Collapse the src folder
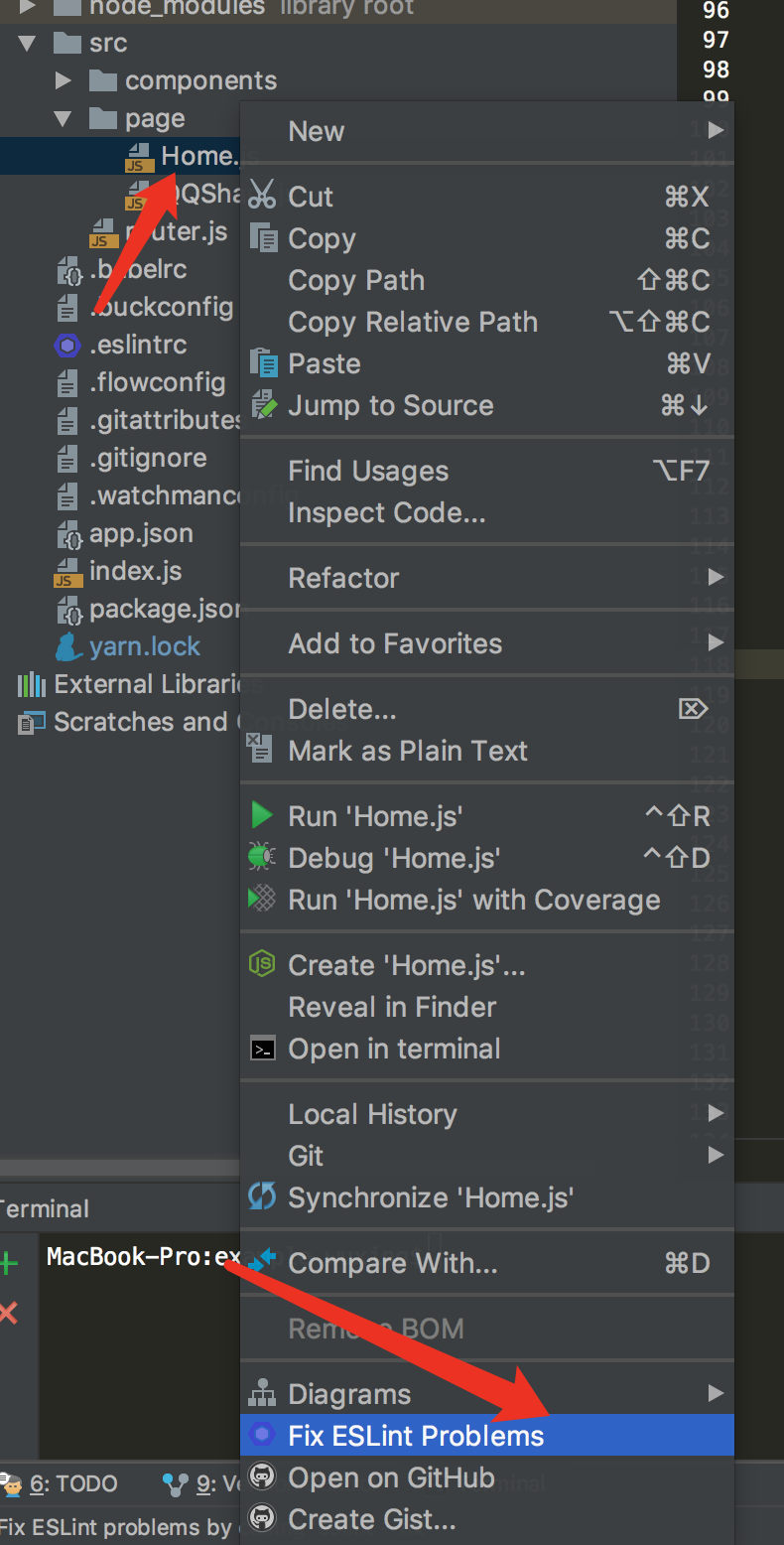The image size is (784, 1545). tap(27, 44)
